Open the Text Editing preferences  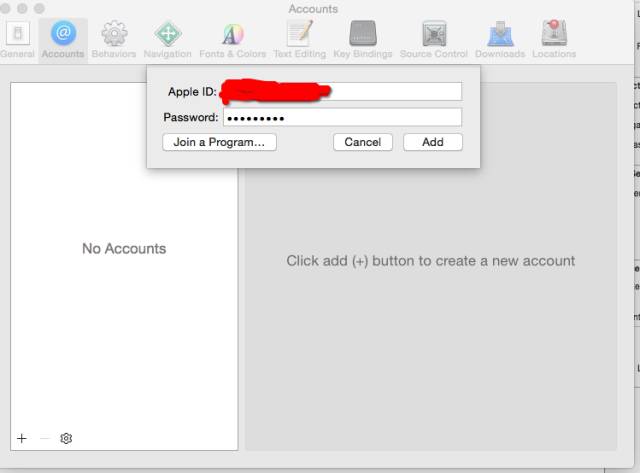pyautogui.click(x=299, y=34)
